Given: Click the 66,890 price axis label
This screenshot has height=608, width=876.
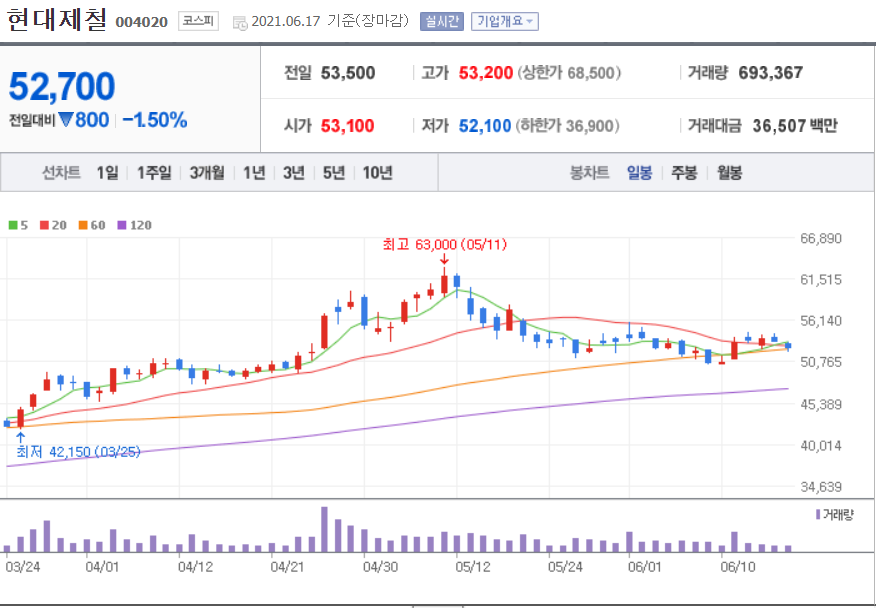Looking at the screenshot, I should pyautogui.click(x=821, y=239).
